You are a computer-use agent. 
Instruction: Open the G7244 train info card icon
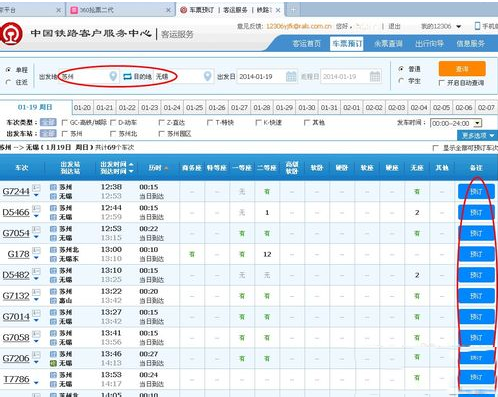36,188
